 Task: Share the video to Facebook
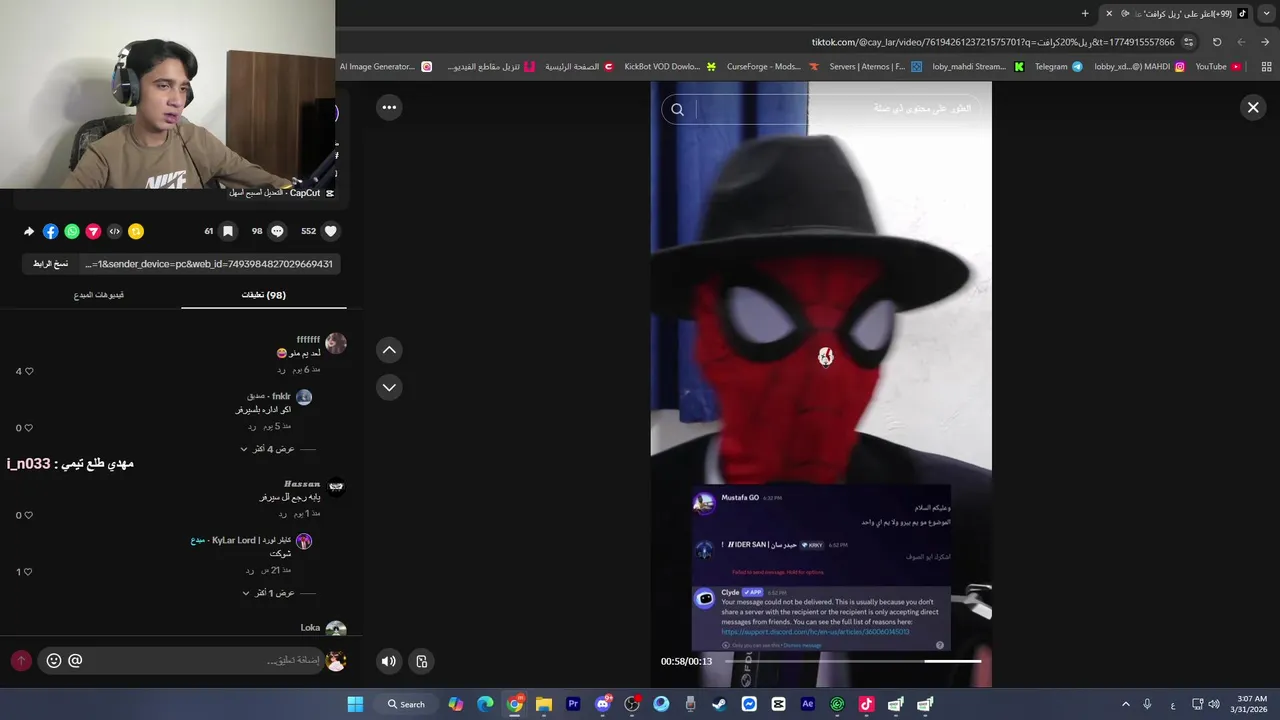pos(50,231)
